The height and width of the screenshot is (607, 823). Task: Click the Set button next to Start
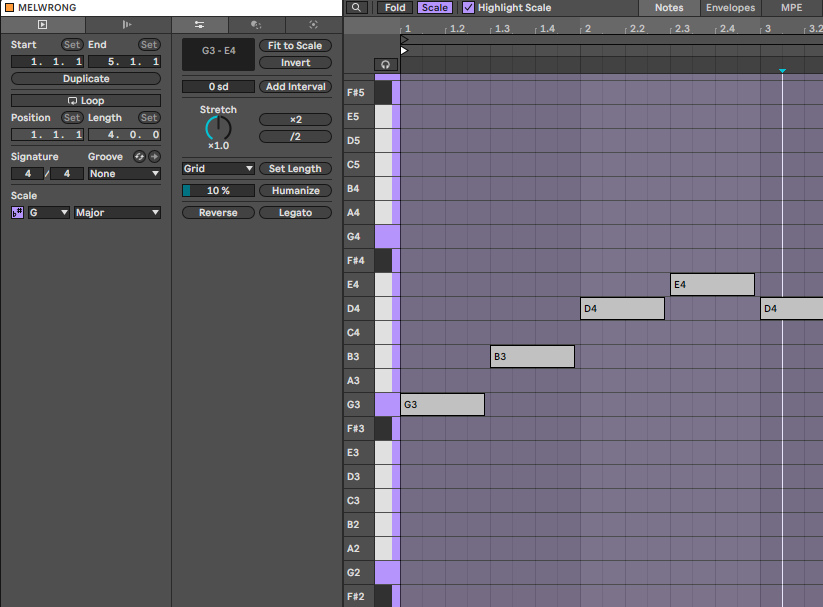(x=72, y=45)
